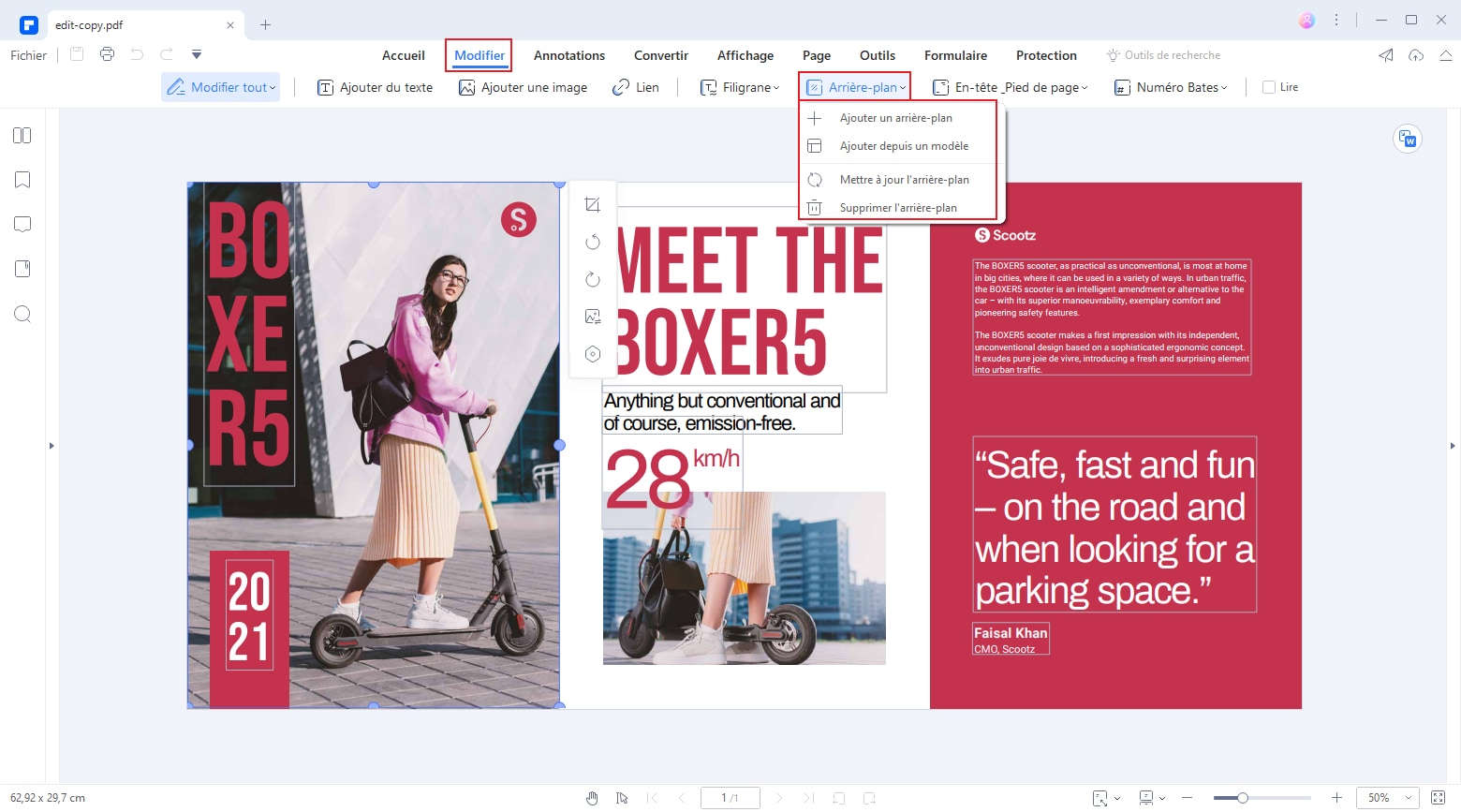Go to previous page arrow

pos(681,798)
